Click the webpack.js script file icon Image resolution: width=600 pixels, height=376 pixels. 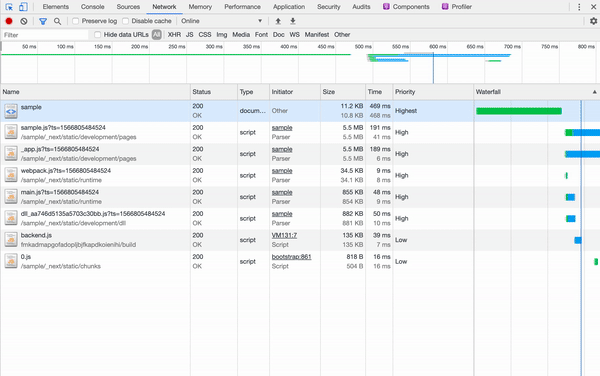point(11,175)
